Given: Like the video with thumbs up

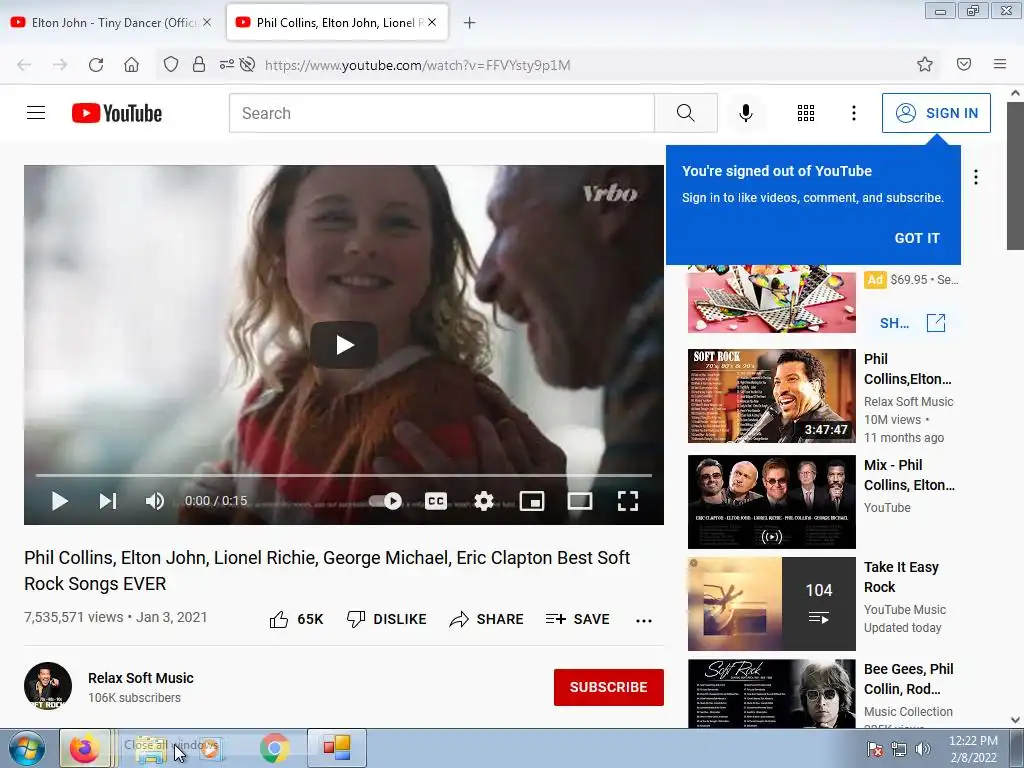Looking at the screenshot, I should [296, 619].
